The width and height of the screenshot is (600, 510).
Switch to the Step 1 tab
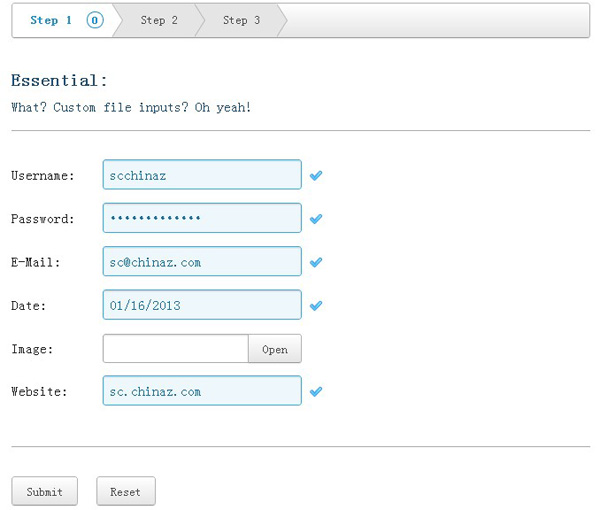[52, 20]
